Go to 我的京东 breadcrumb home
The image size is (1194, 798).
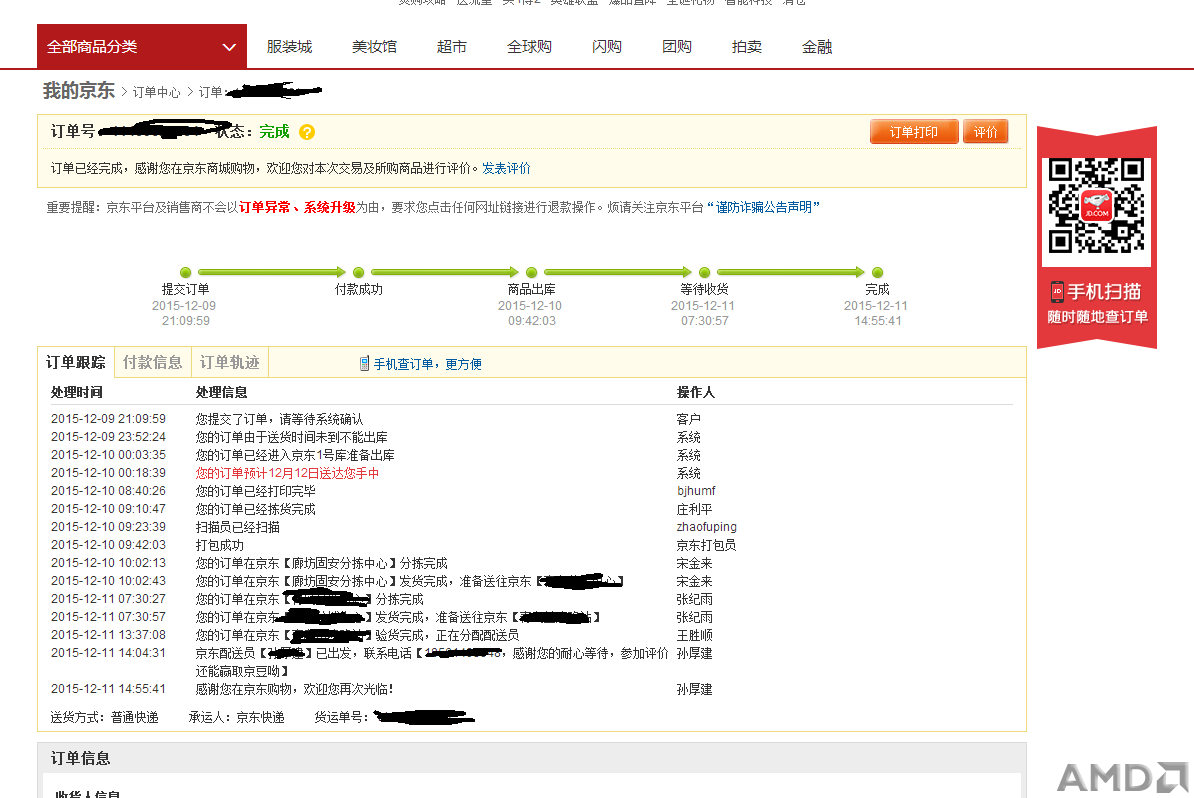click(x=78, y=91)
